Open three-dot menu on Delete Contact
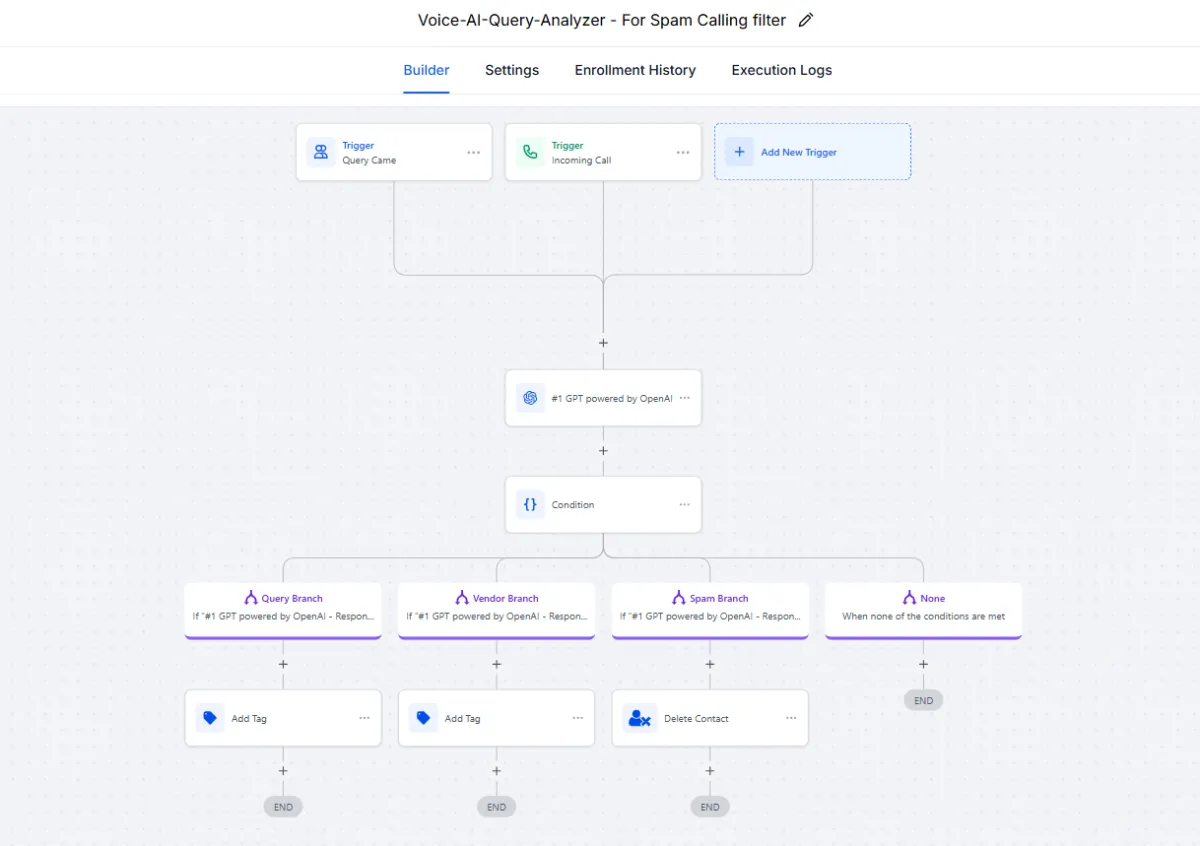This screenshot has height=846, width=1200. (x=791, y=718)
